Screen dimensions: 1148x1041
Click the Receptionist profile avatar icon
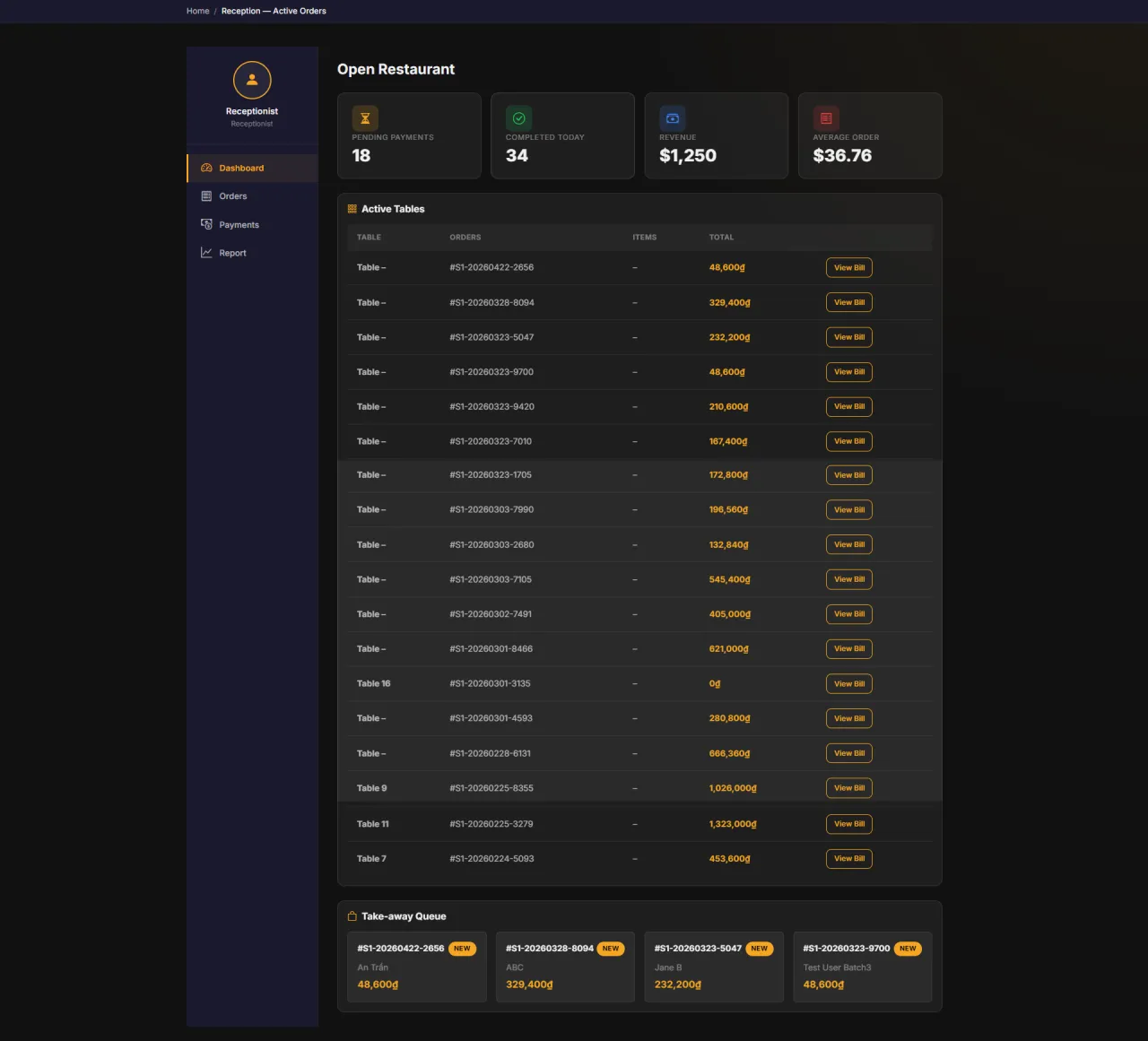point(252,80)
